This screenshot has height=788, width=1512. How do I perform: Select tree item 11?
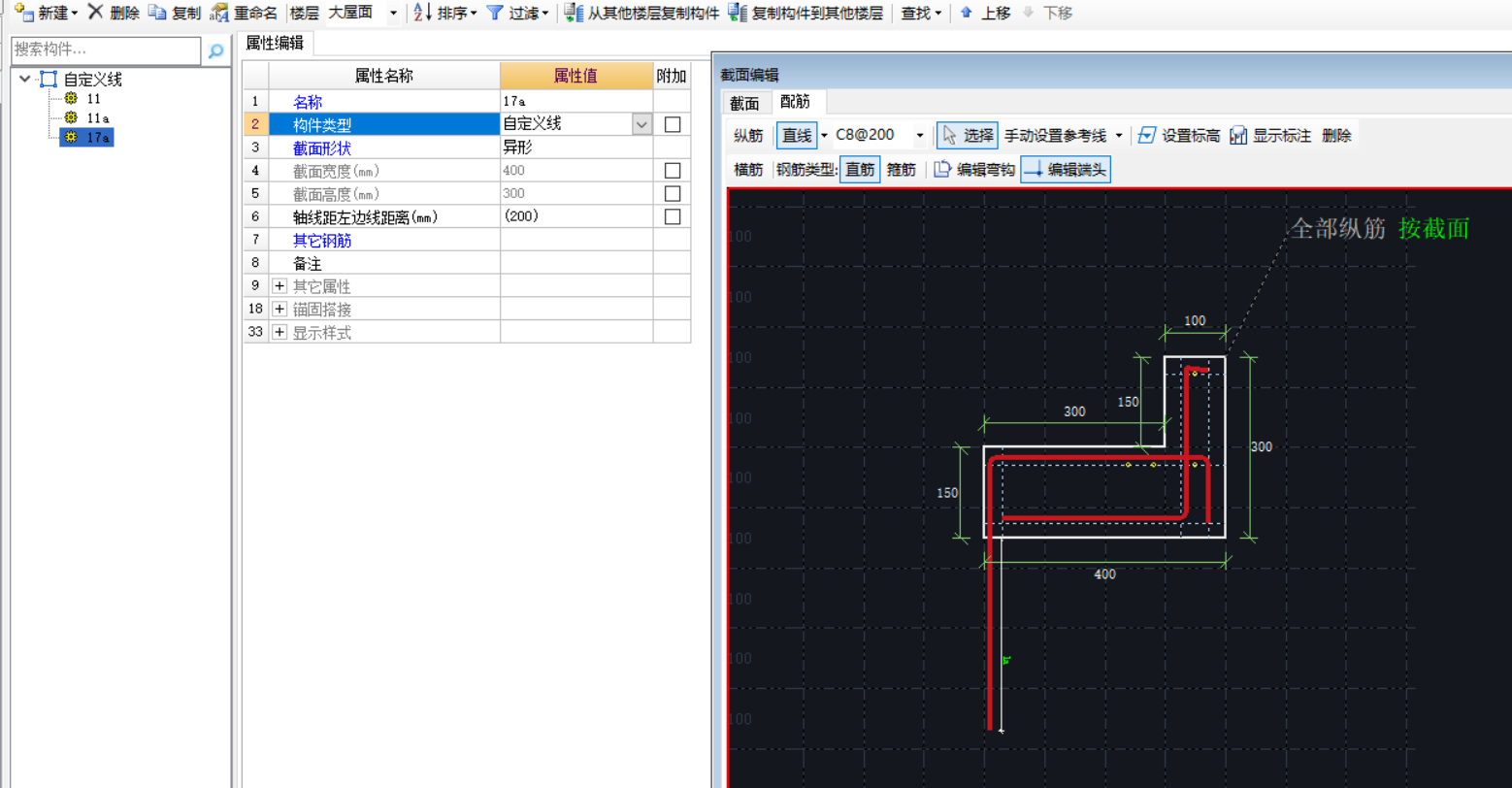click(x=93, y=99)
